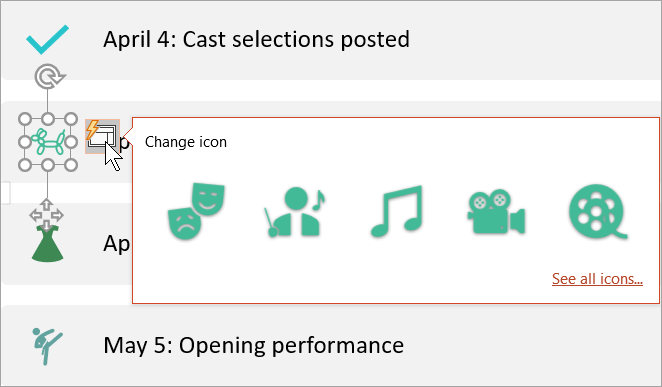
Task: Select the balloon dog icon
Action: point(48,142)
